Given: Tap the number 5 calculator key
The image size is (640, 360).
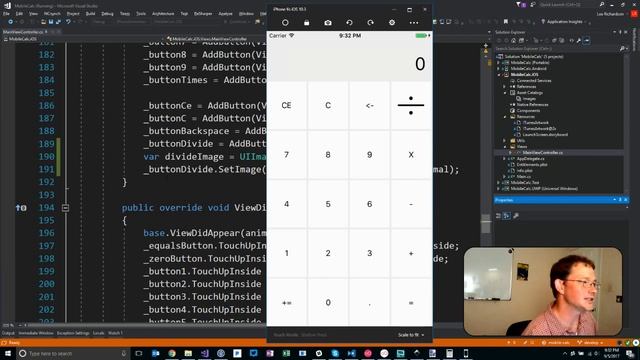Looking at the screenshot, I should click(328, 204).
